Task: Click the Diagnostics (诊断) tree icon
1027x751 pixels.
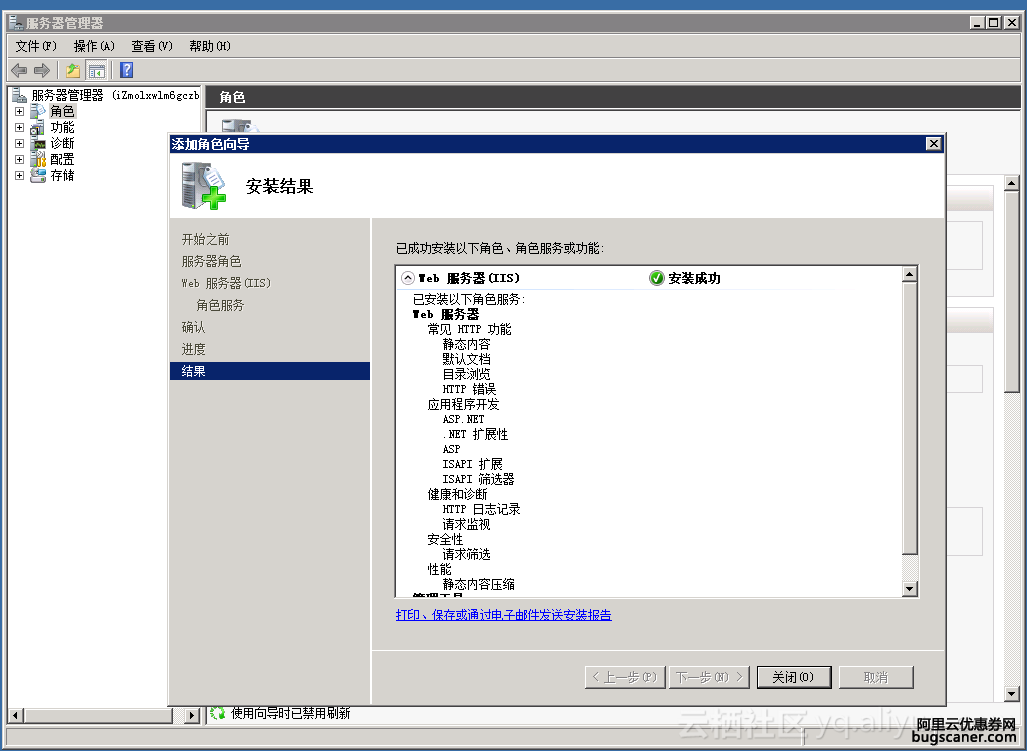Action: (39, 143)
